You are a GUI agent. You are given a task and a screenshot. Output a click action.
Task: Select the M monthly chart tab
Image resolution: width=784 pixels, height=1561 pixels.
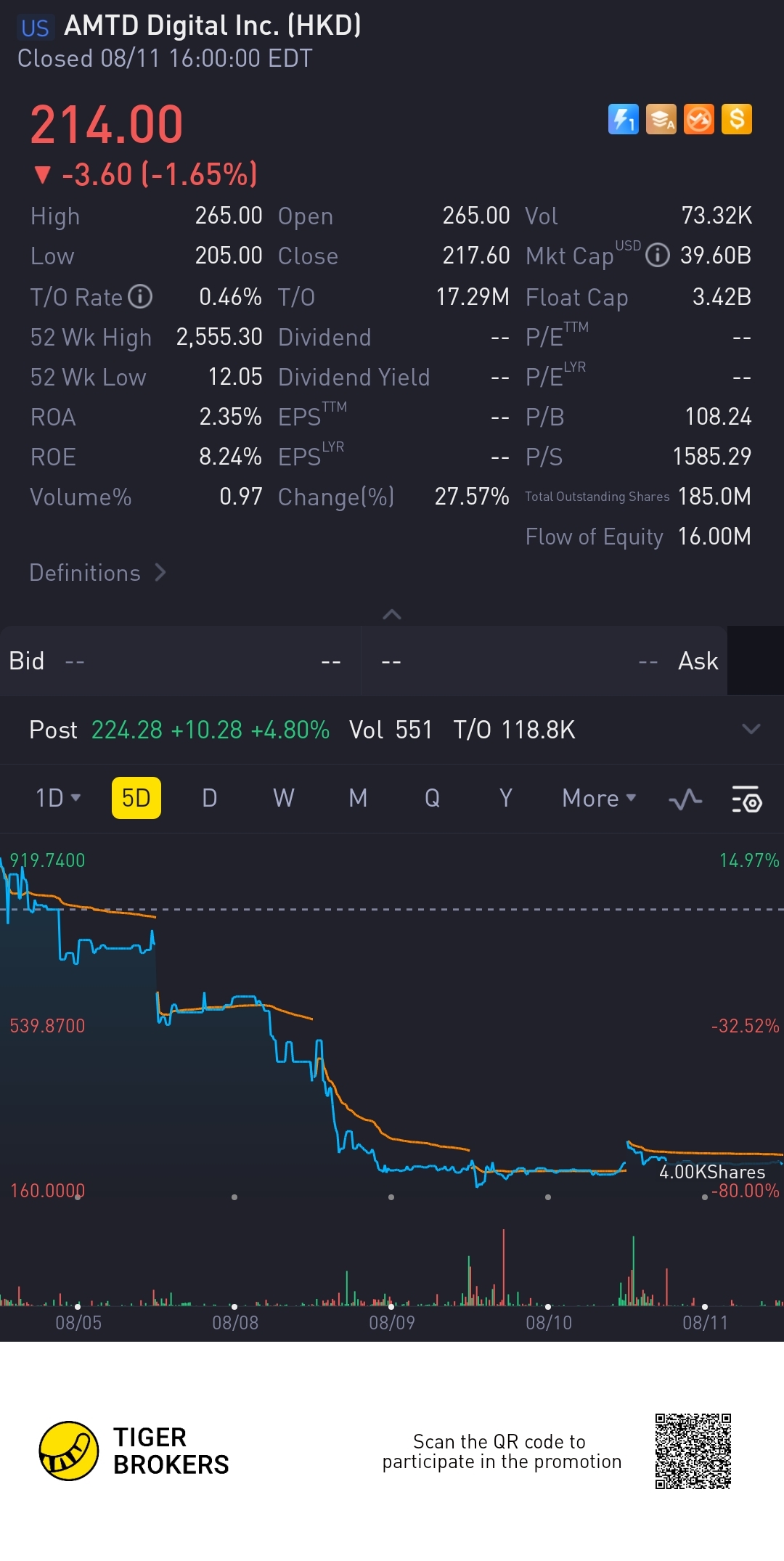click(358, 798)
